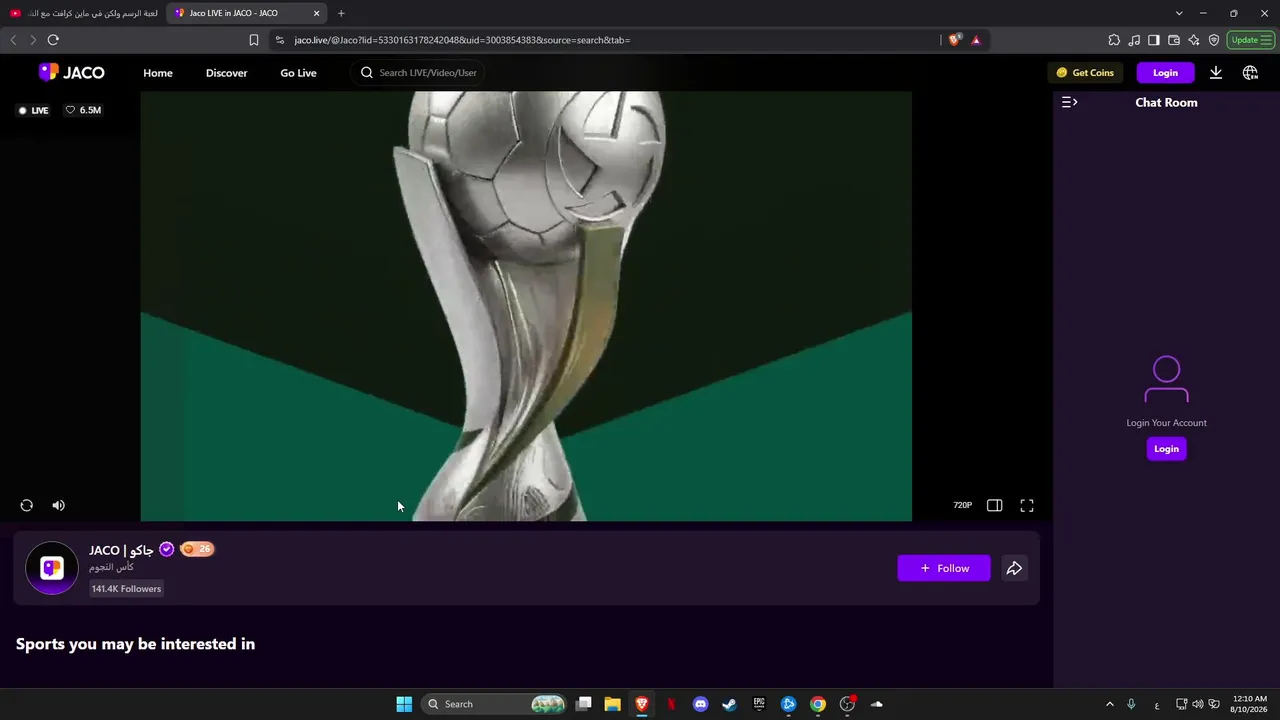Click the channel name JACO | جاكو

(121, 550)
